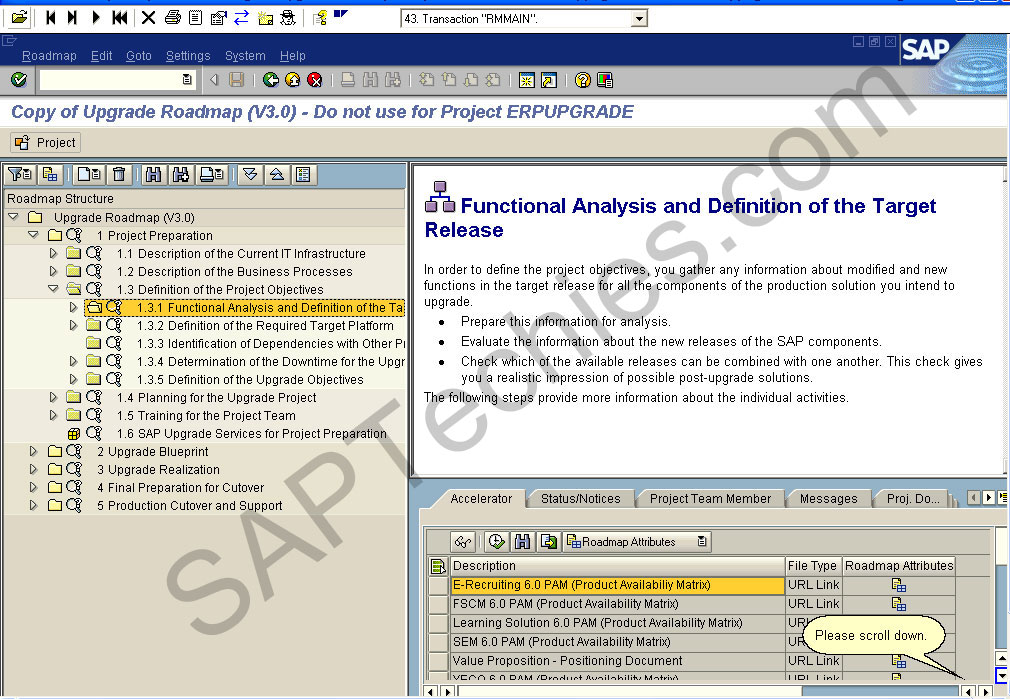Viewport: 1010px width, 699px height.
Task: Expand the 5 Production Cutover and Support node
Action: pyautogui.click(x=33, y=506)
